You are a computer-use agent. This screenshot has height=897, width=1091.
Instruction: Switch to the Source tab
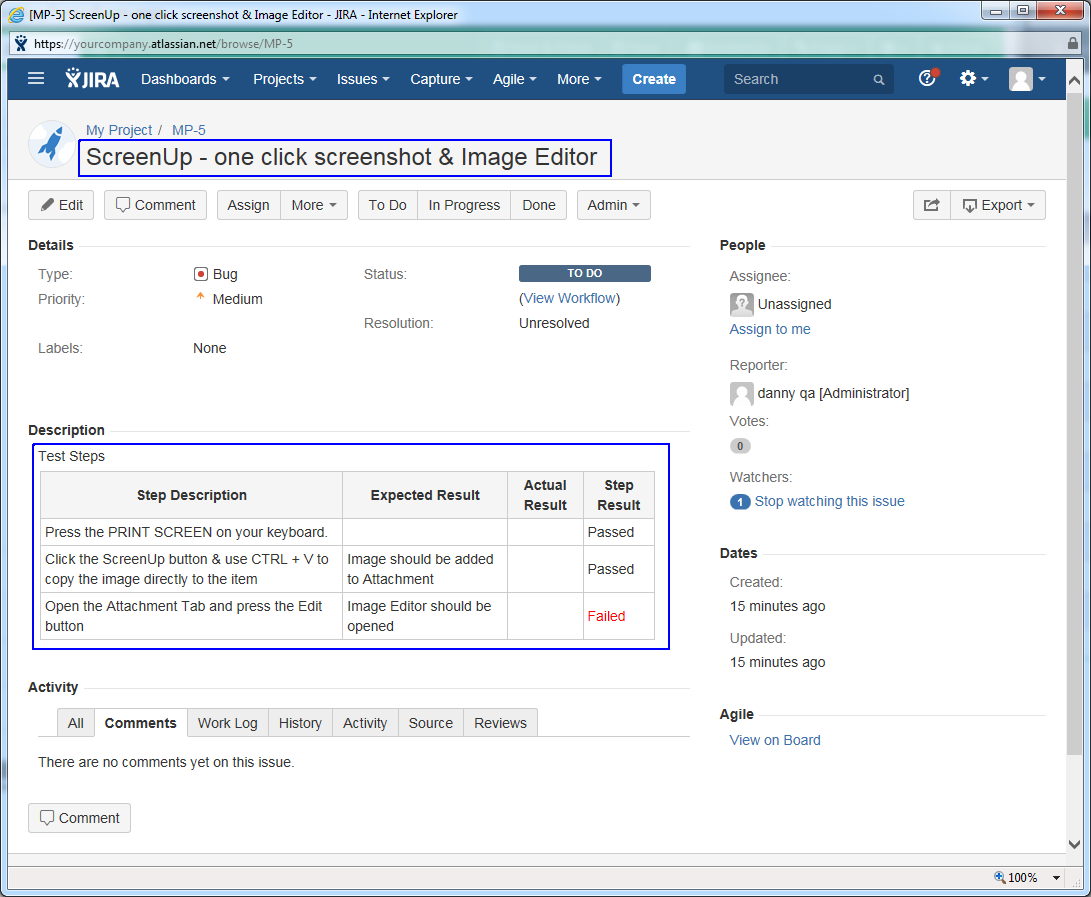431,723
